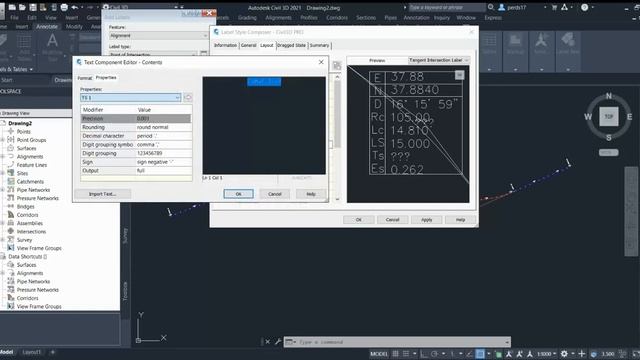
Task: Click the Autodesk App triangle icon
Action: [564, 7]
